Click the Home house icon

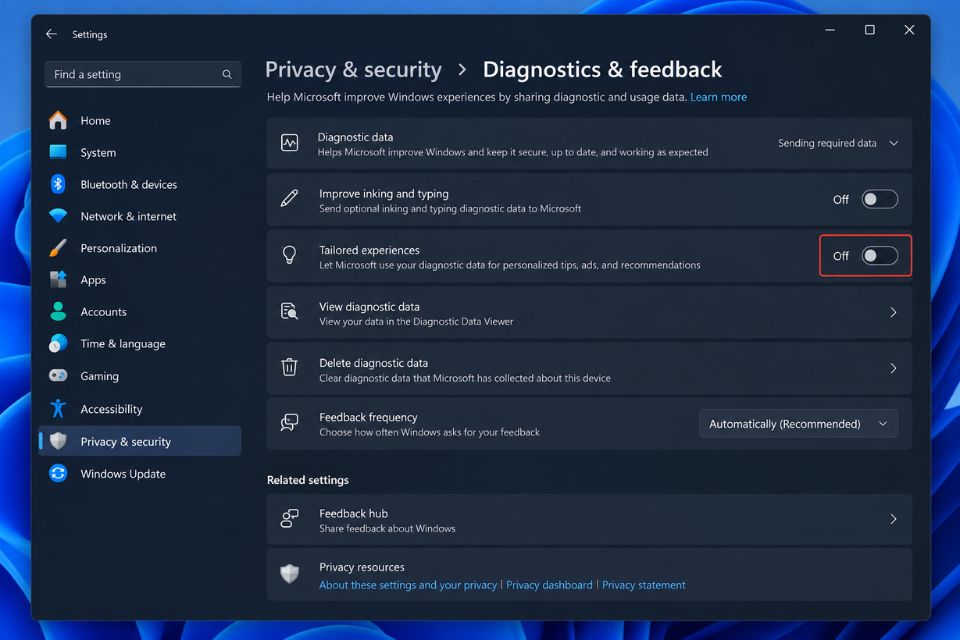click(58, 120)
